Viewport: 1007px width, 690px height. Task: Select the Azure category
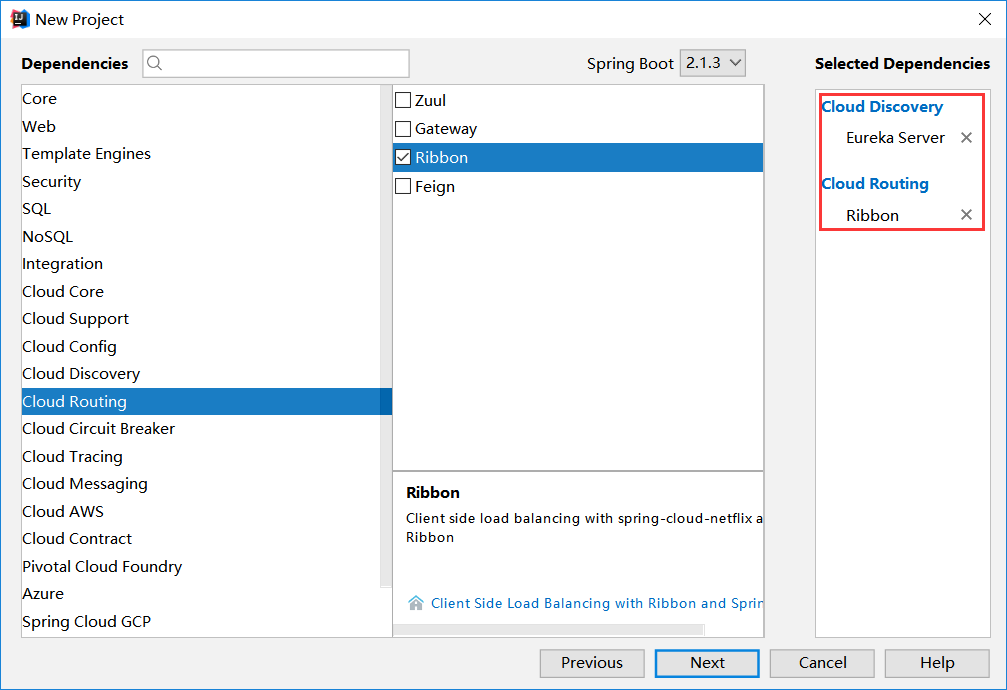tap(200, 594)
